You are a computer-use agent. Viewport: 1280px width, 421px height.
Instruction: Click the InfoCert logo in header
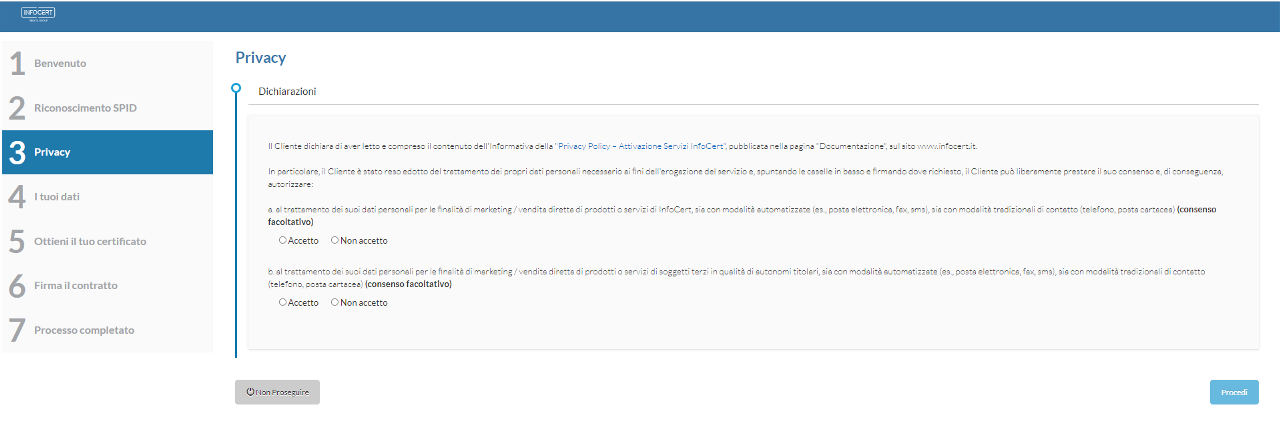pyautogui.click(x=37, y=13)
